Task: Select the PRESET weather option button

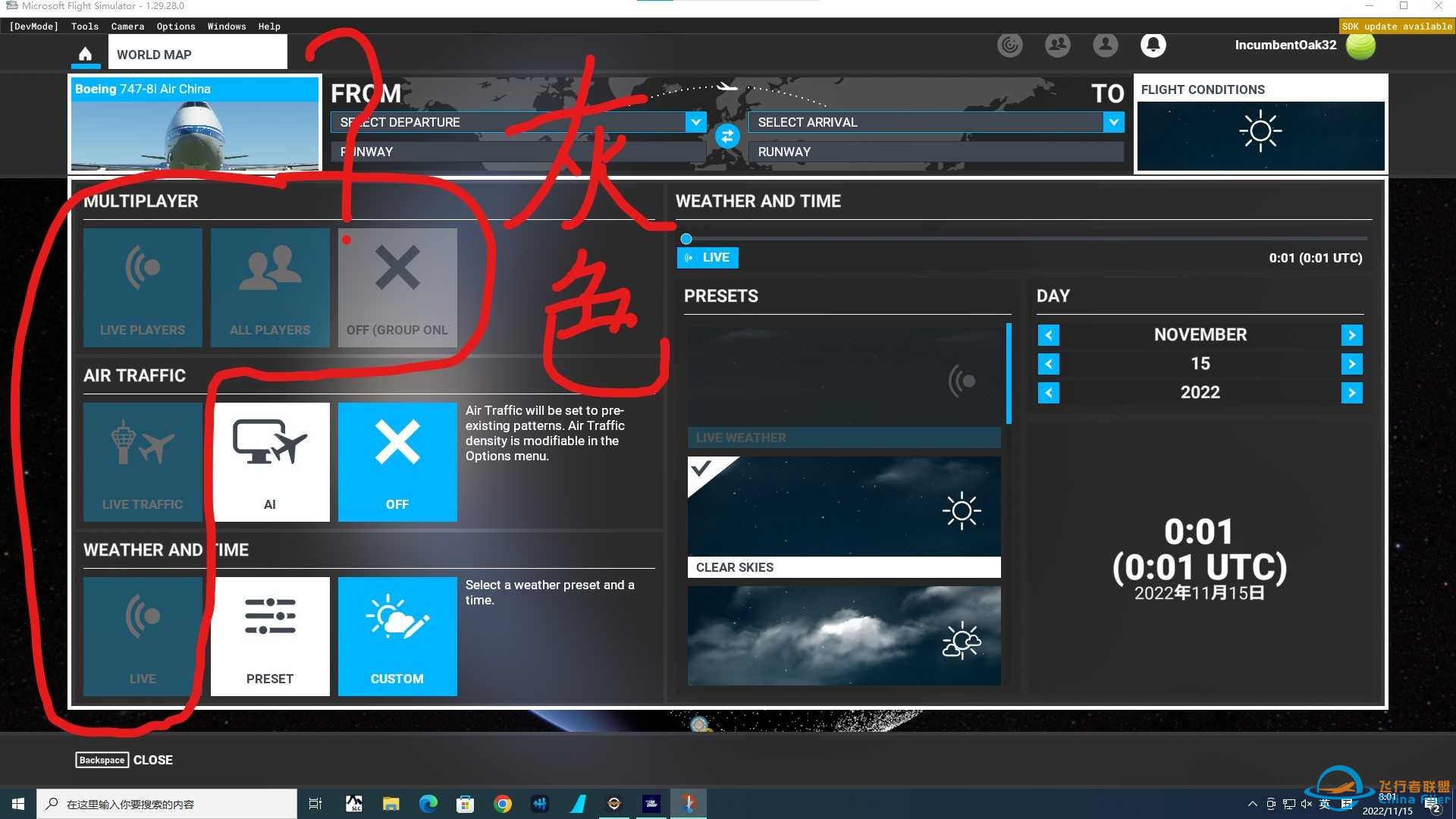Action: coord(269,636)
